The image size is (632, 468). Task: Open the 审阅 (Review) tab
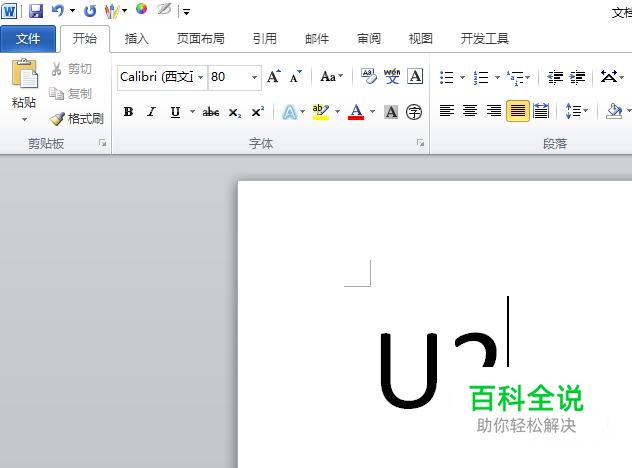(x=369, y=39)
